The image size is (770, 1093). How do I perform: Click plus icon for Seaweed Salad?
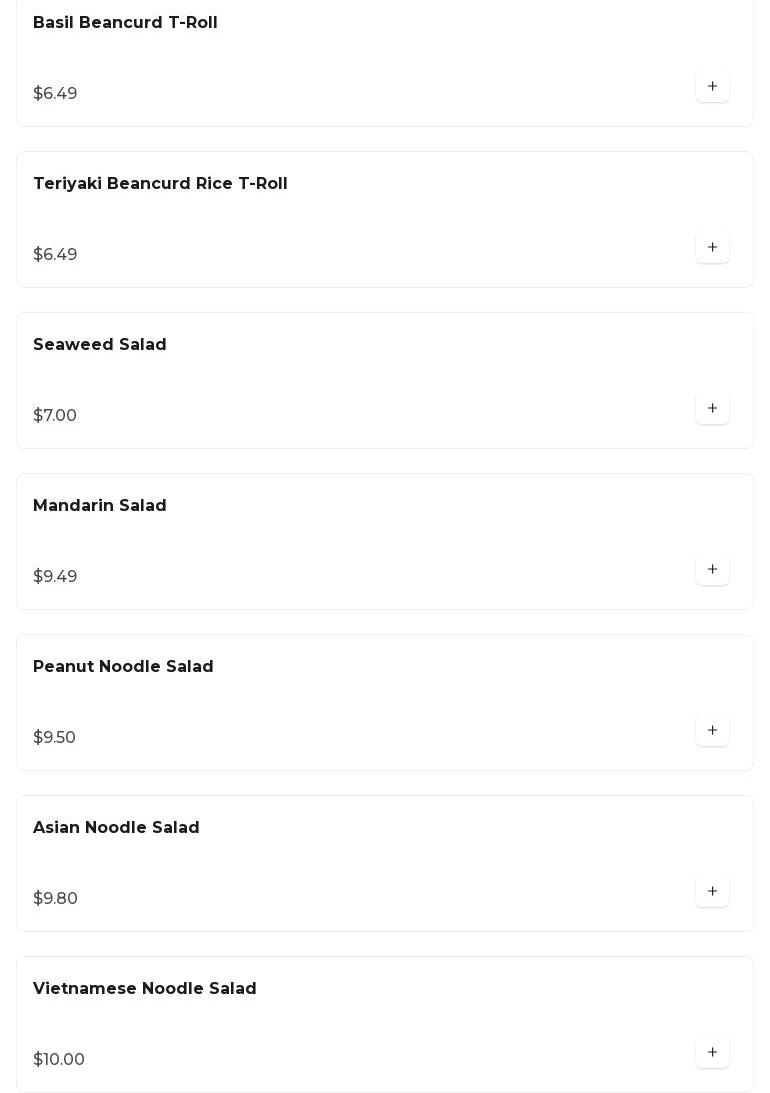712,408
